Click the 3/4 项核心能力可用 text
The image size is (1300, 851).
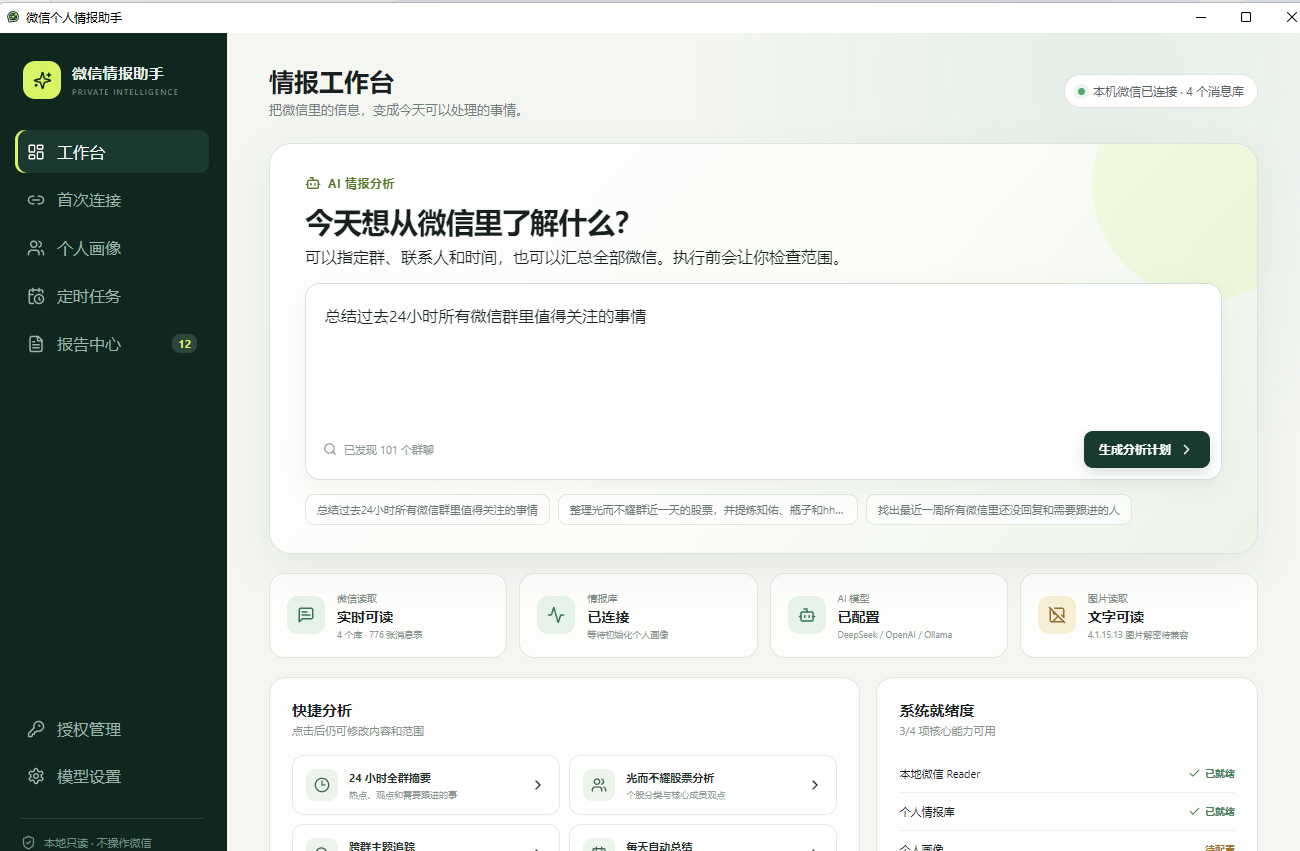(947, 731)
